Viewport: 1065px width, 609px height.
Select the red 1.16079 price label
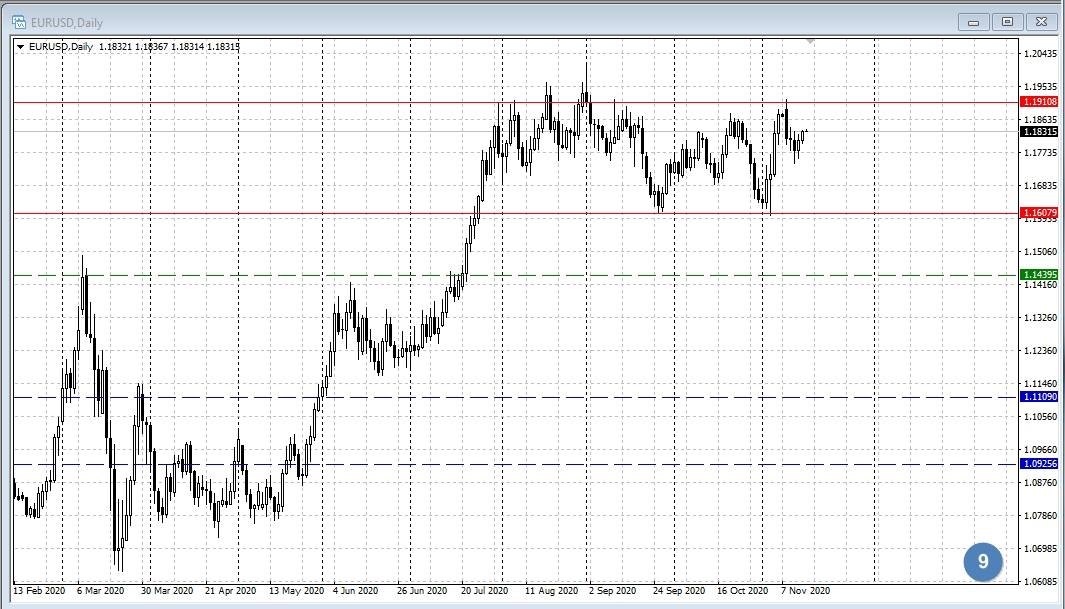pyautogui.click(x=1040, y=213)
